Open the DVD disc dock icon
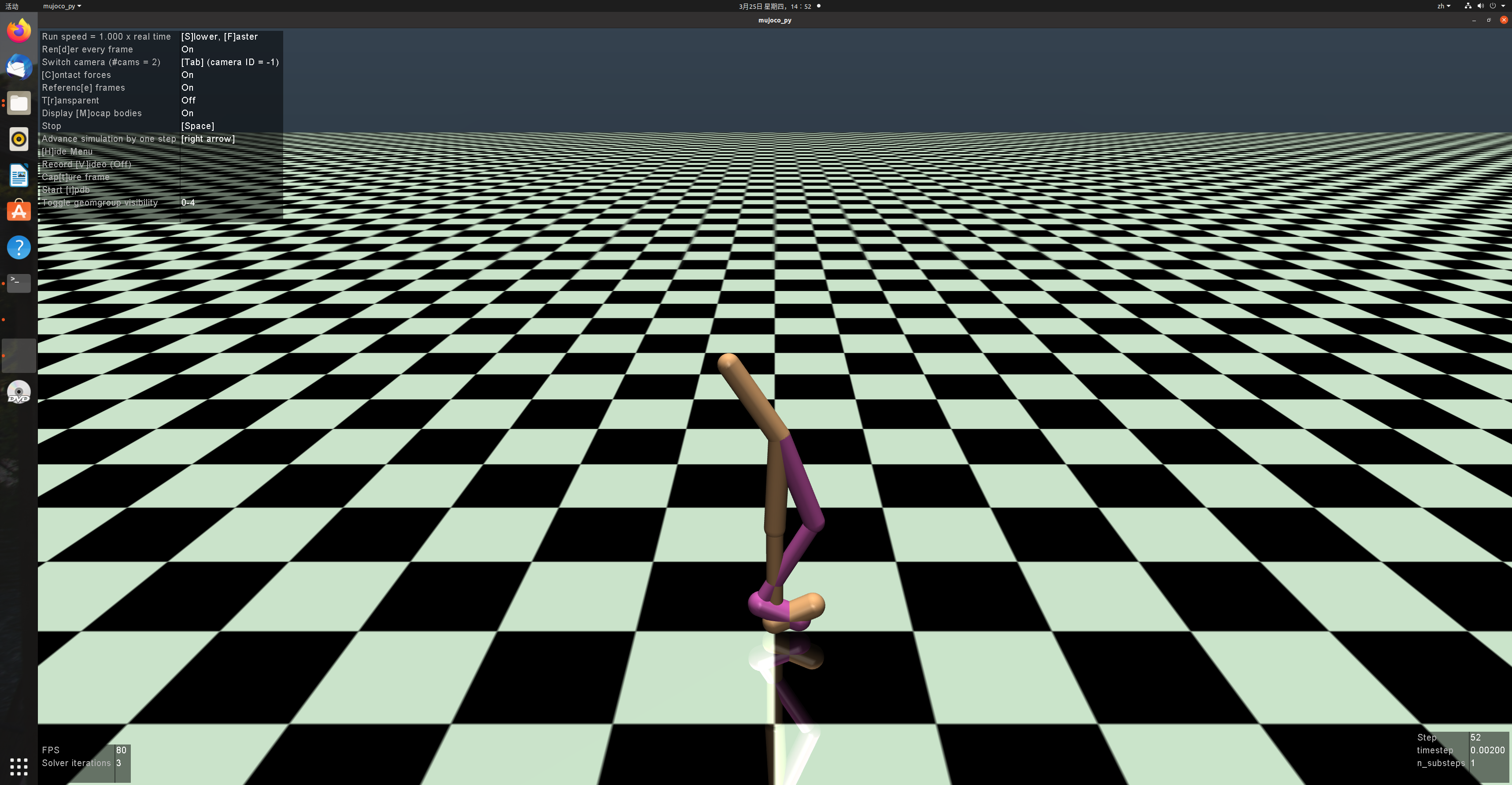 (x=19, y=392)
